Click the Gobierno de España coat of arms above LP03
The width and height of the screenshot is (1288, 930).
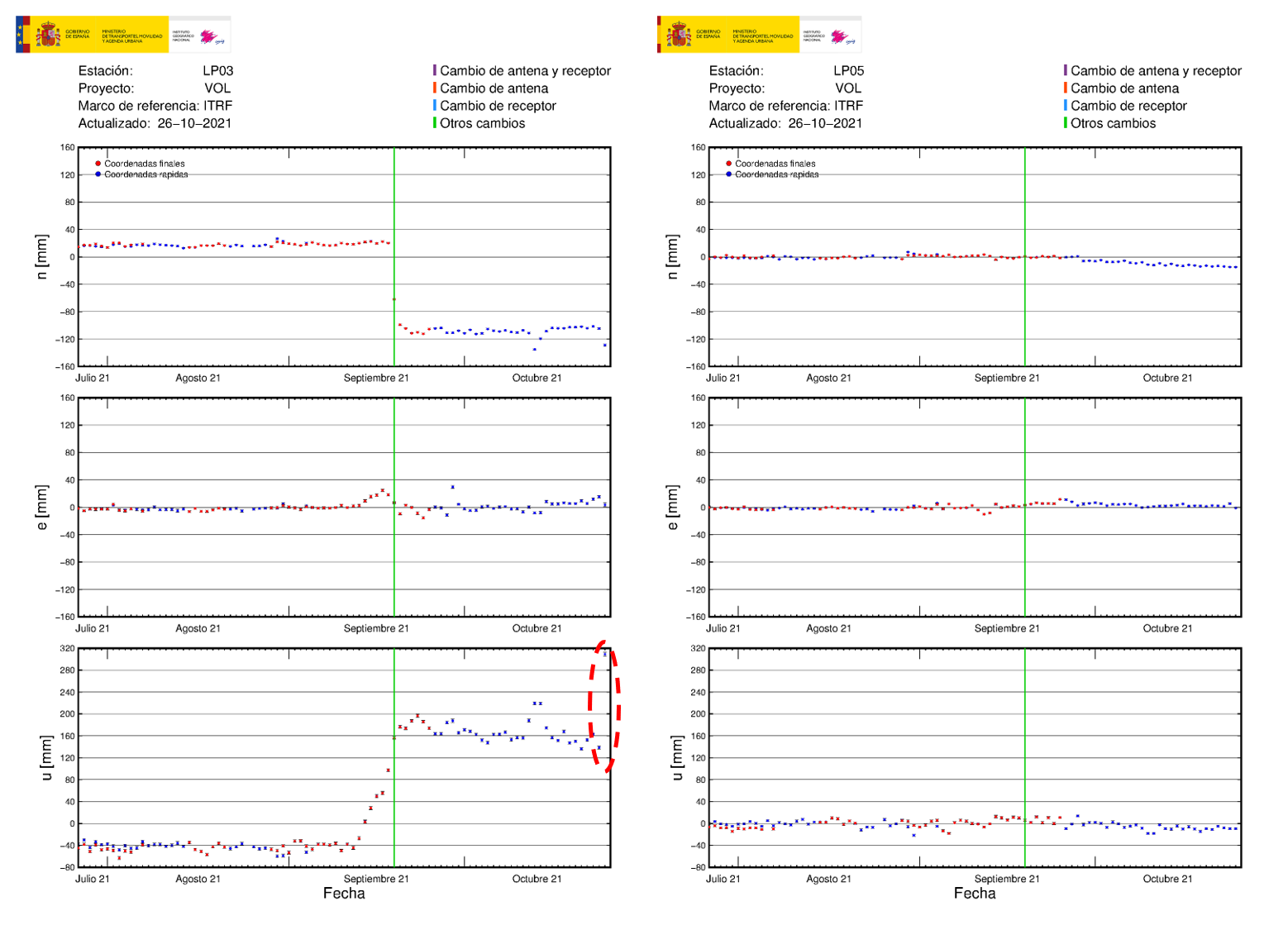coord(47,36)
